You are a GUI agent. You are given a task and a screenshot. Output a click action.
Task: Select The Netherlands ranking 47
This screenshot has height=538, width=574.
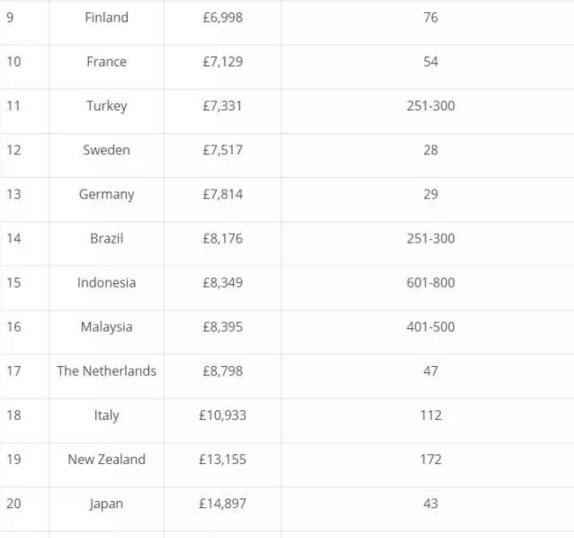[x=430, y=371]
